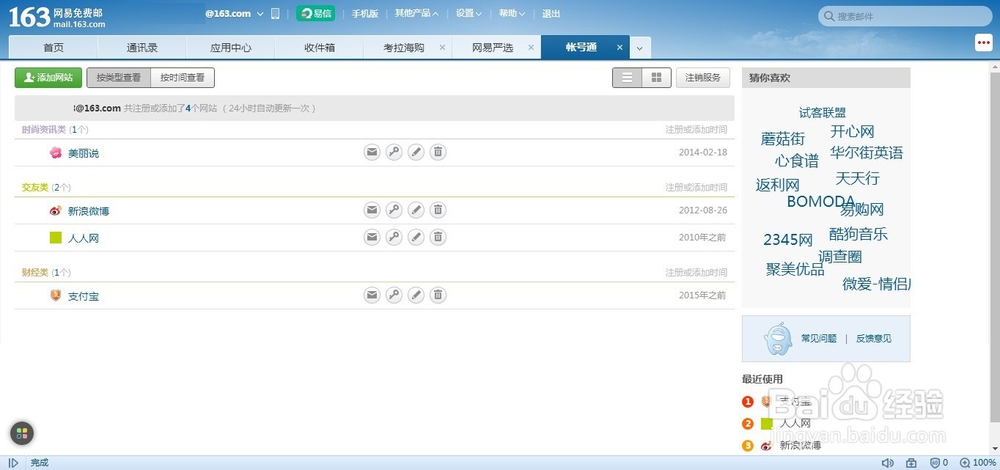Click the mobile phone icon beside email address
The image size is (1000, 470).
tap(276, 13)
